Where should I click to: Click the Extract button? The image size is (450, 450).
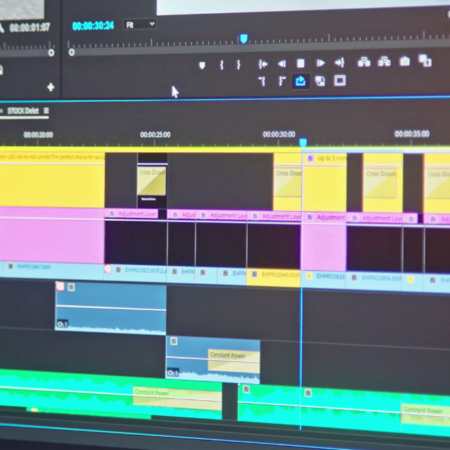tap(384, 62)
